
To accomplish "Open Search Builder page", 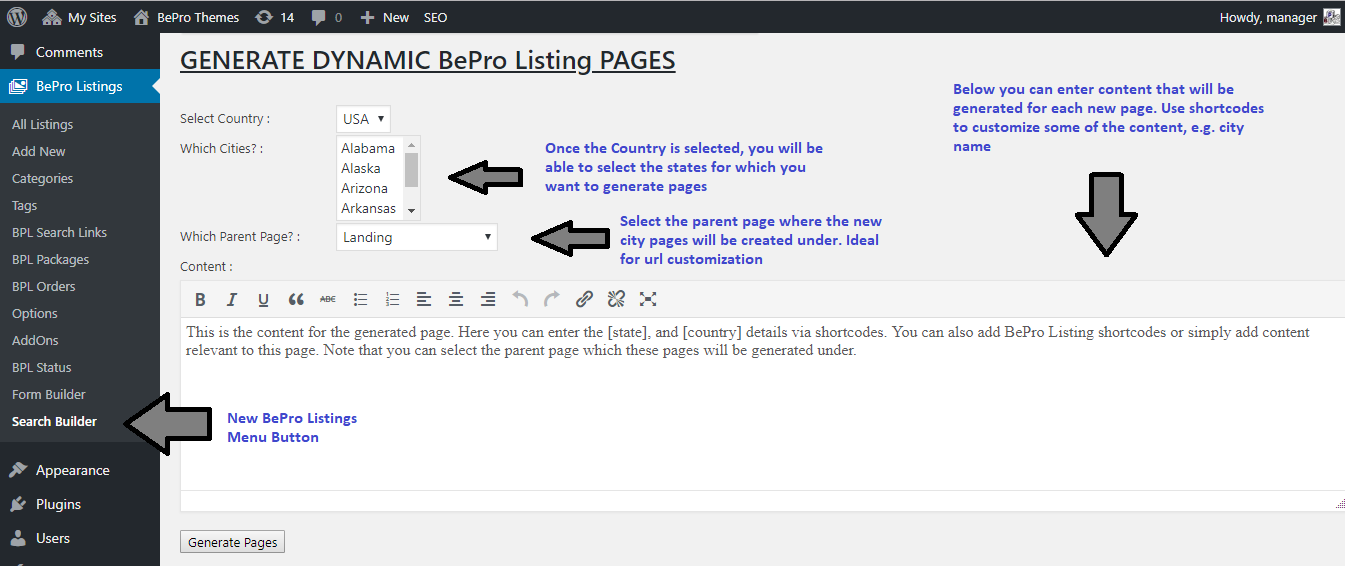I will [54, 421].
